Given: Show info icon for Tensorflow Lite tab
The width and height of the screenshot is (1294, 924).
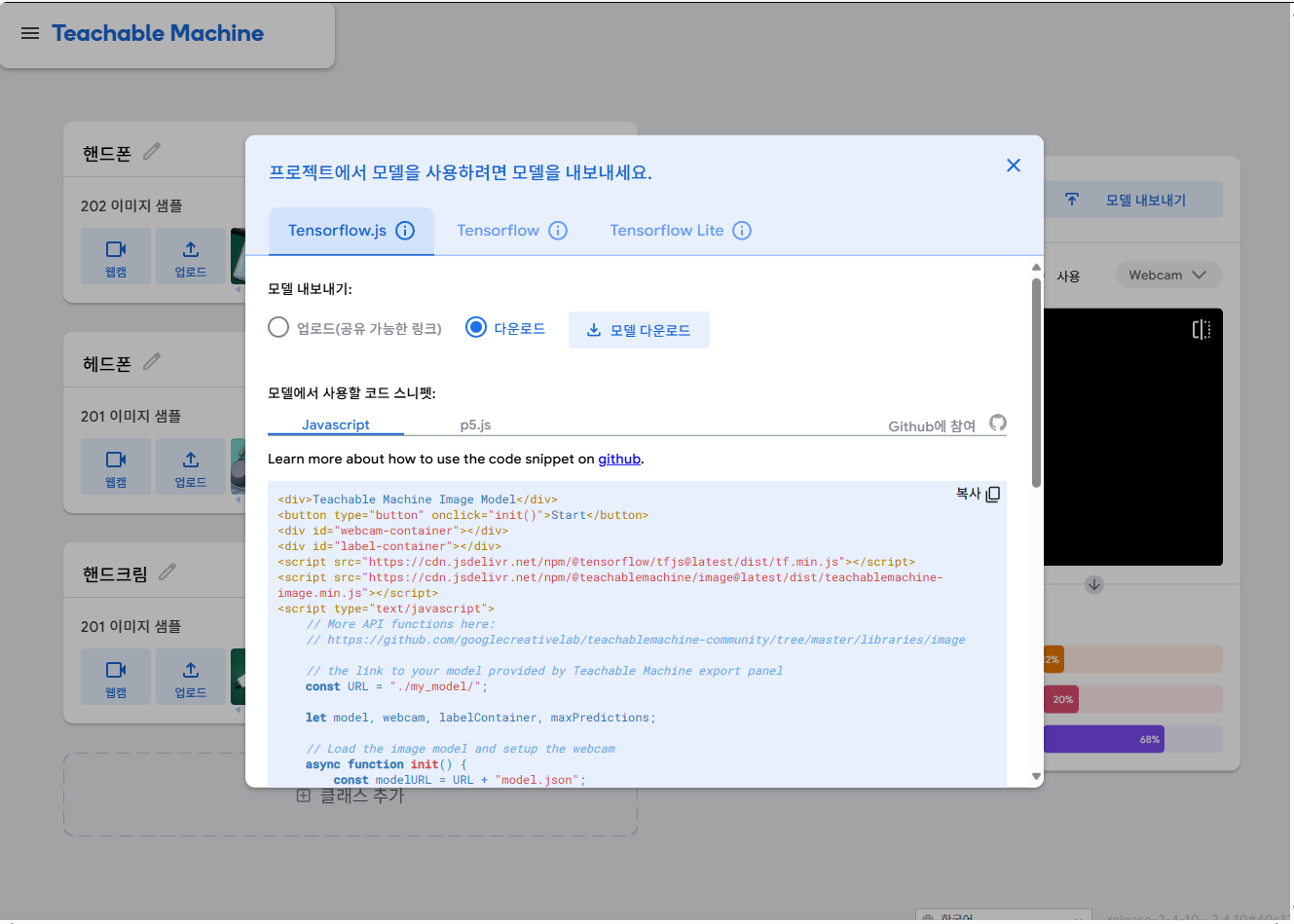Looking at the screenshot, I should pos(742,231).
